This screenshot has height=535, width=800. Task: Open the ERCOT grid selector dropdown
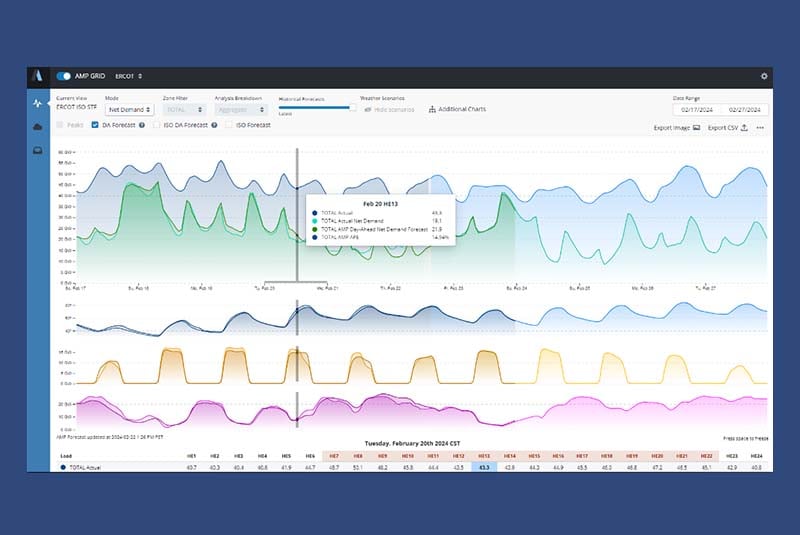(x=129, y=76)
